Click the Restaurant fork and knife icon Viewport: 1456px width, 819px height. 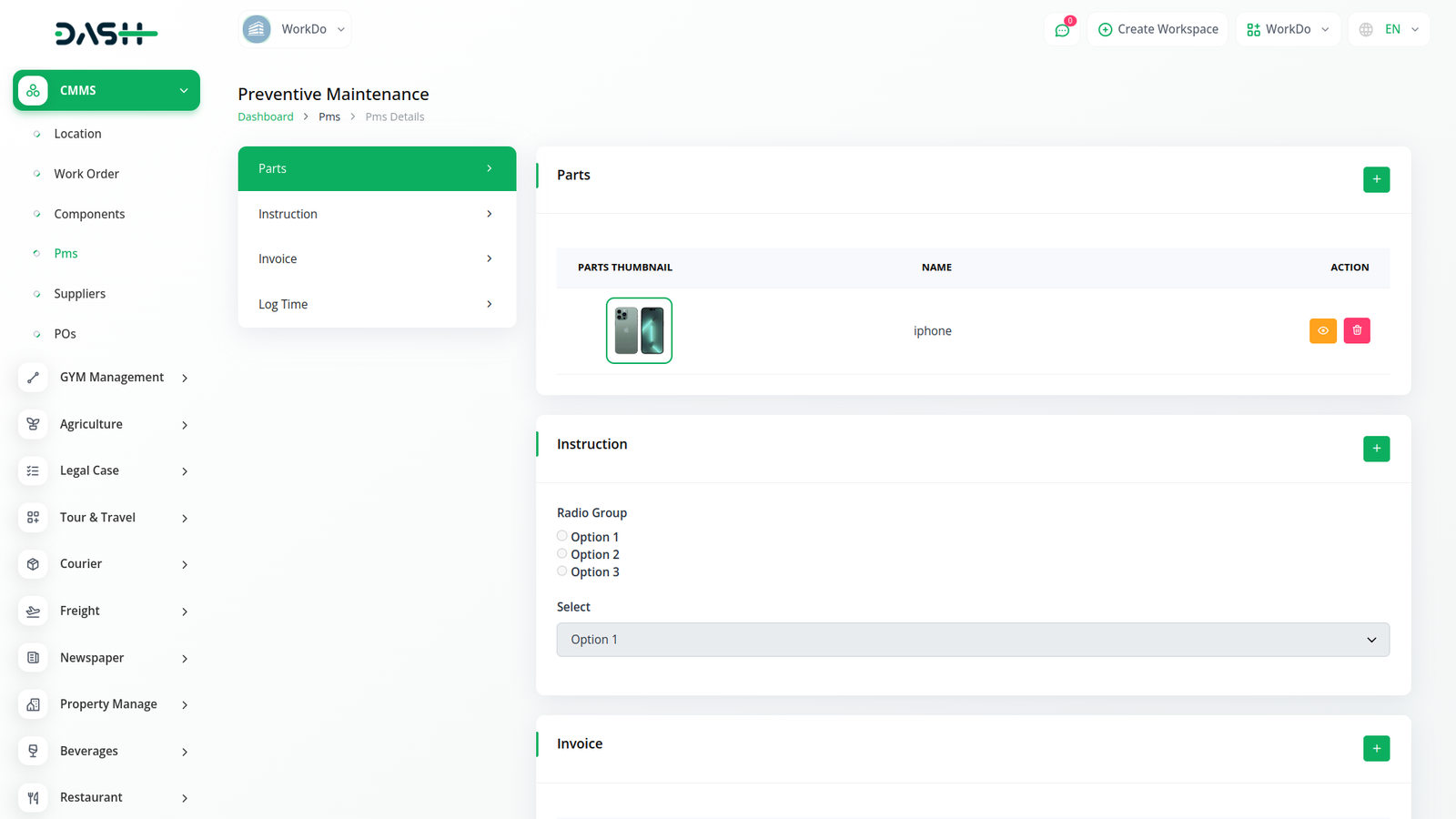coord(34,797)
